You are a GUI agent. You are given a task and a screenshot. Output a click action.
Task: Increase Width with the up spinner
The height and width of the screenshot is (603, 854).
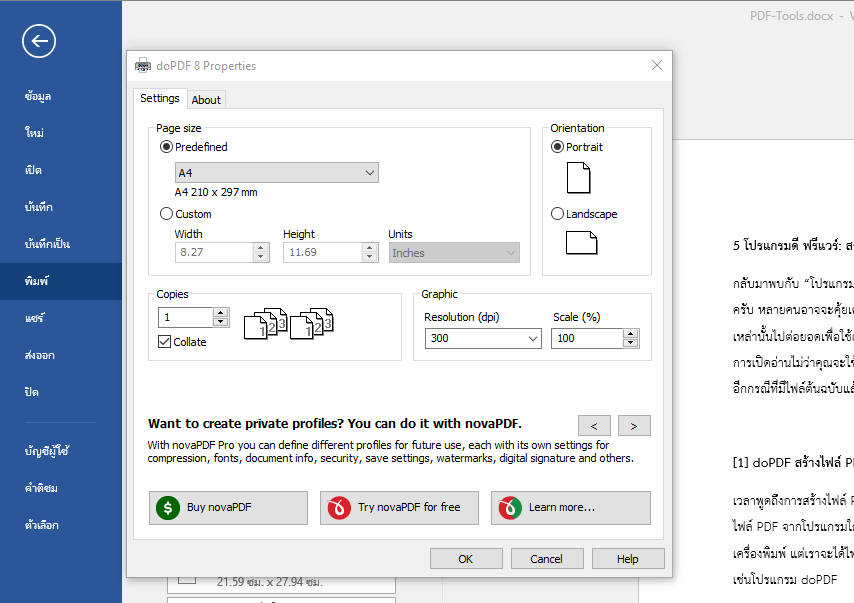[261, 247]
